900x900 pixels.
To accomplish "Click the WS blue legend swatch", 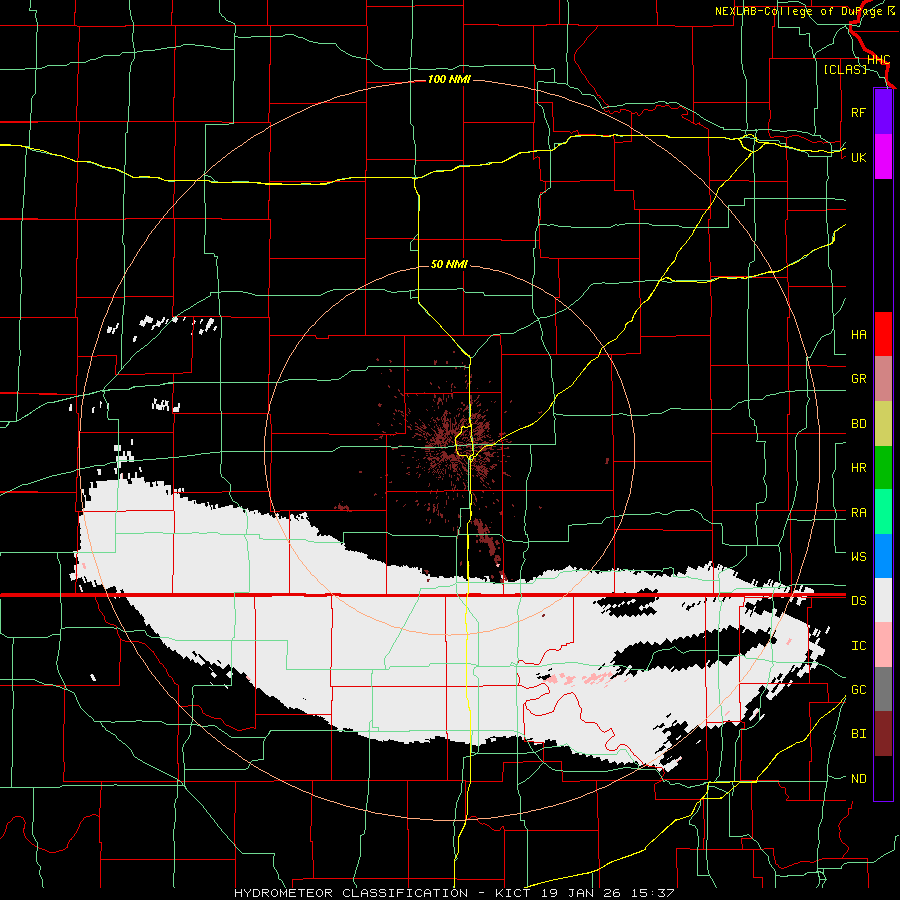I will (883, 556).
